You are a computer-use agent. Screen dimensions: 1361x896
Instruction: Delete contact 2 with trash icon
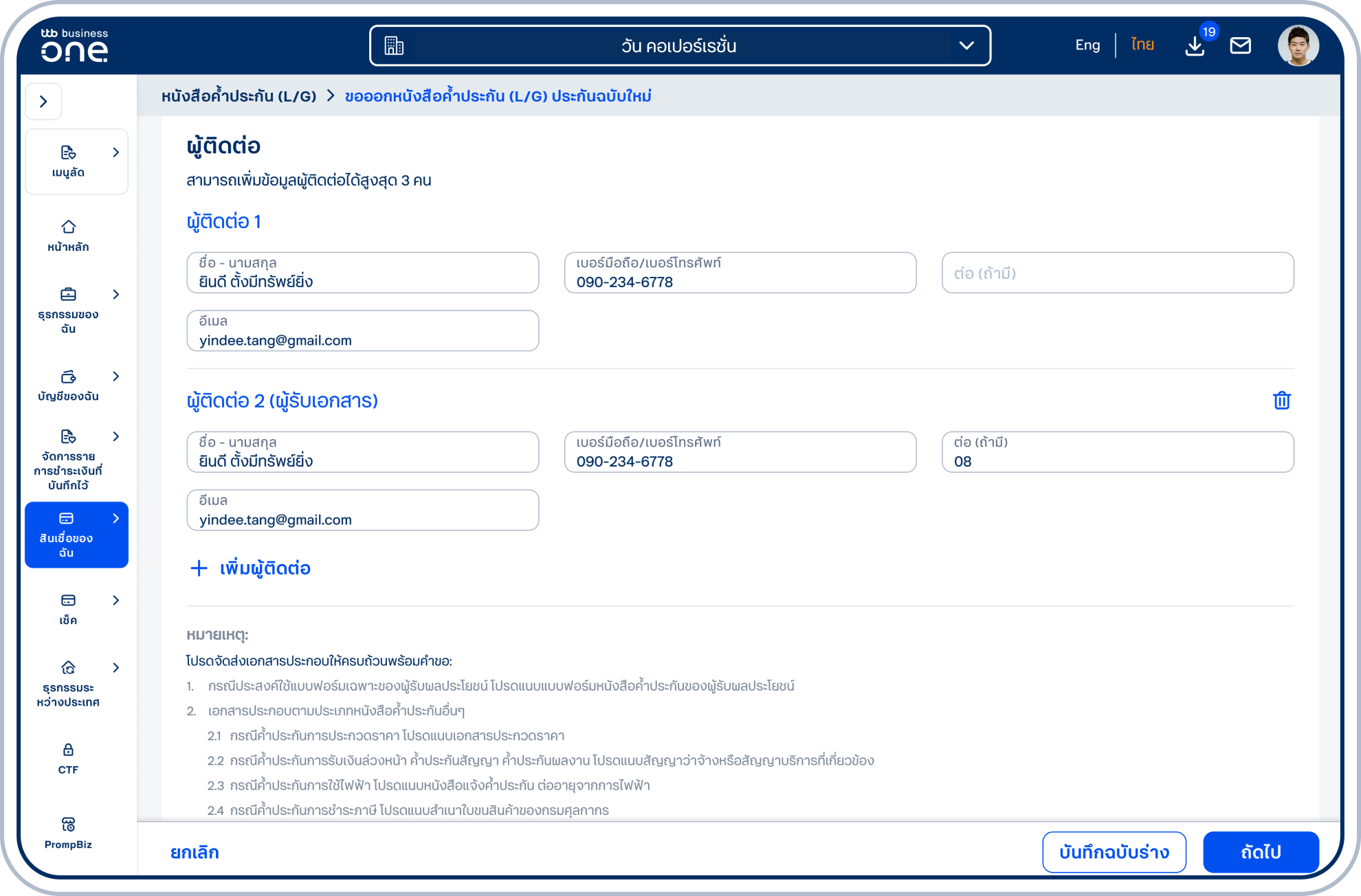tap(1281, 401)
